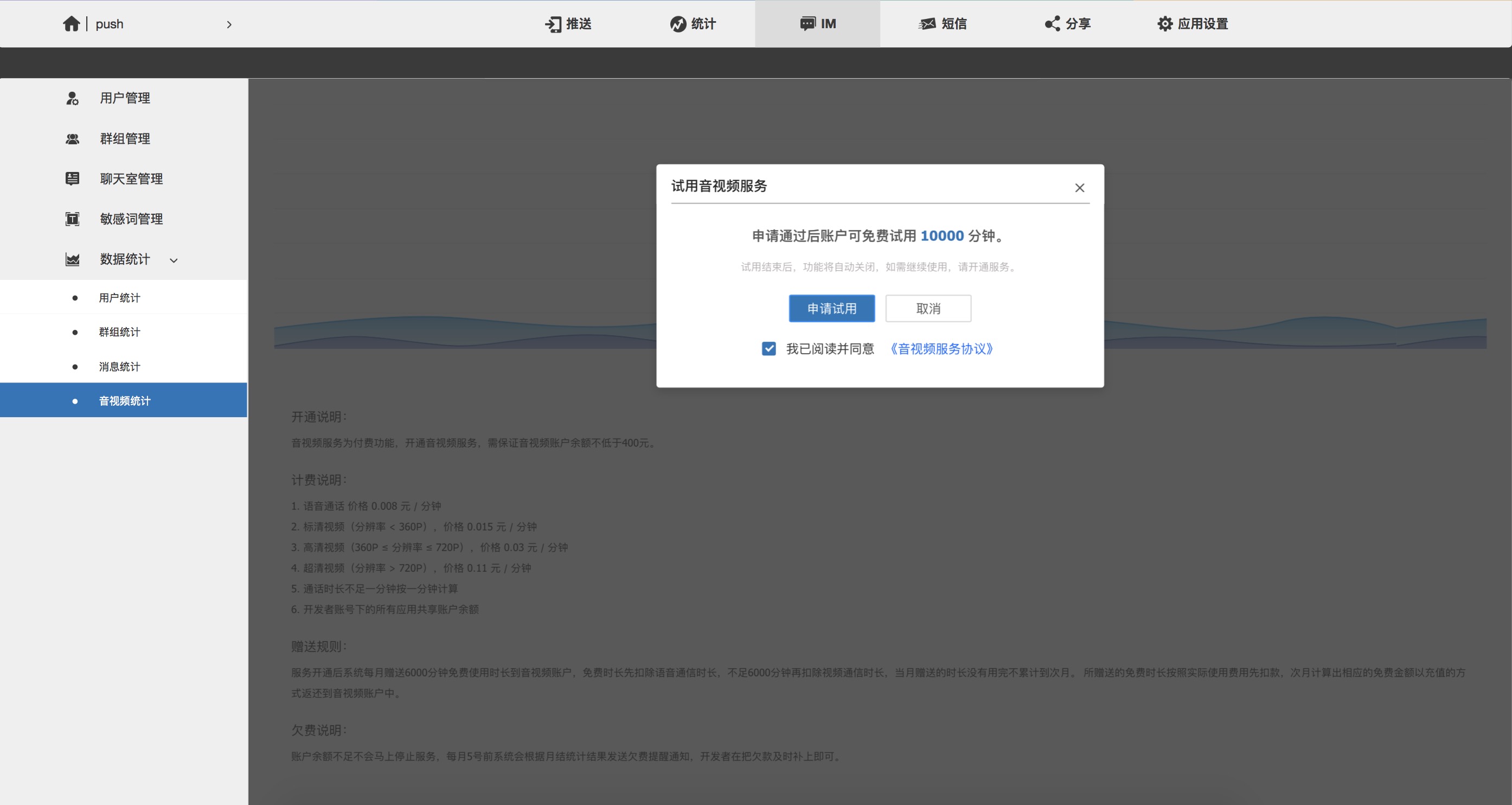Collapse the 数据统计 chevron expander
The image size is (1512, 805).
(174, 260)
